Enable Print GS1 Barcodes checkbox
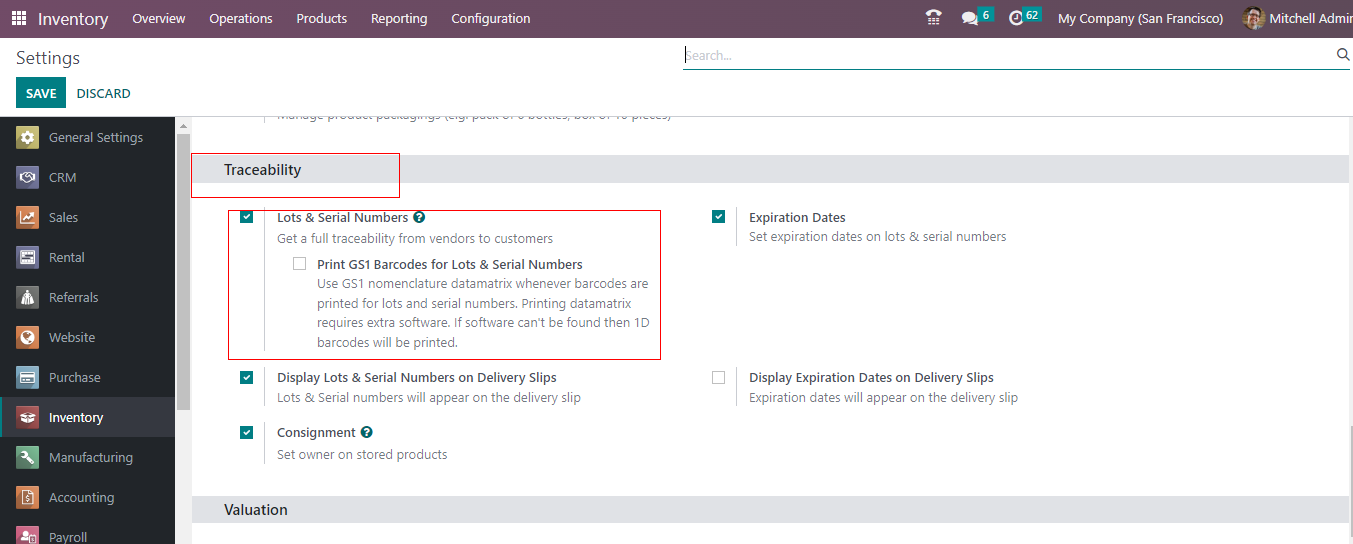Screen dimensions: 1353x544 tap(300, 264)
